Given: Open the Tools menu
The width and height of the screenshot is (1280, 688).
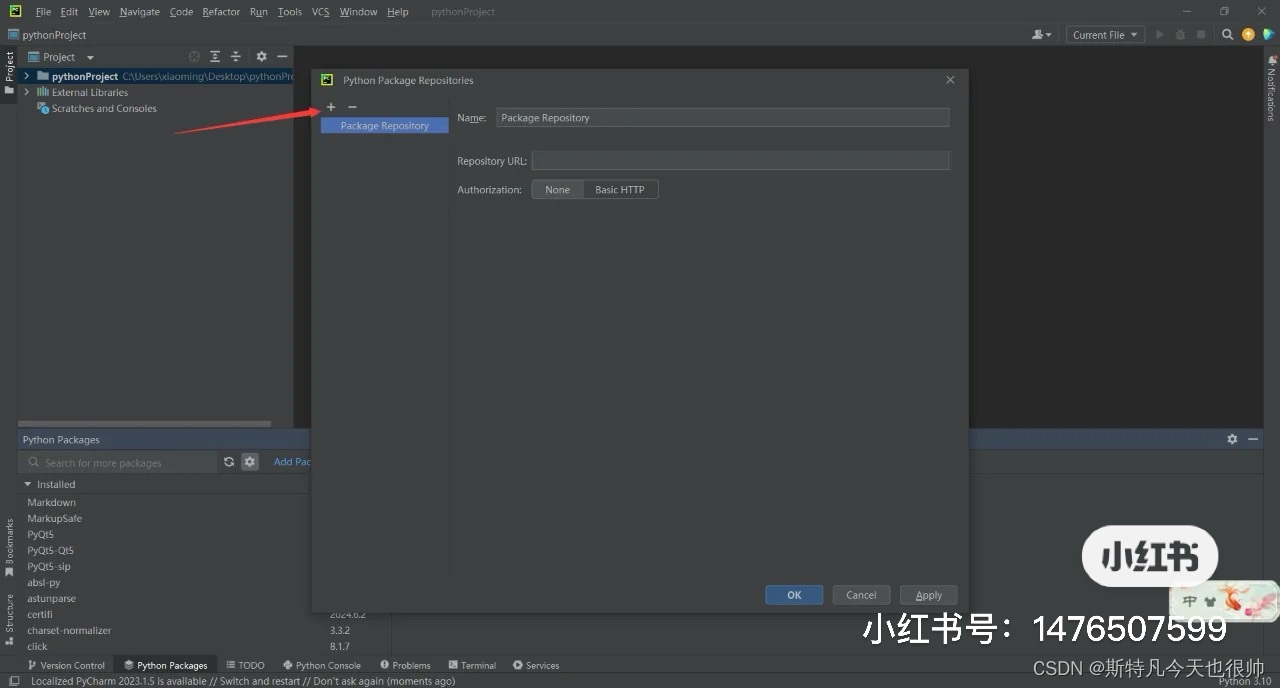Looking at the screenshot, I should [290, 12].
